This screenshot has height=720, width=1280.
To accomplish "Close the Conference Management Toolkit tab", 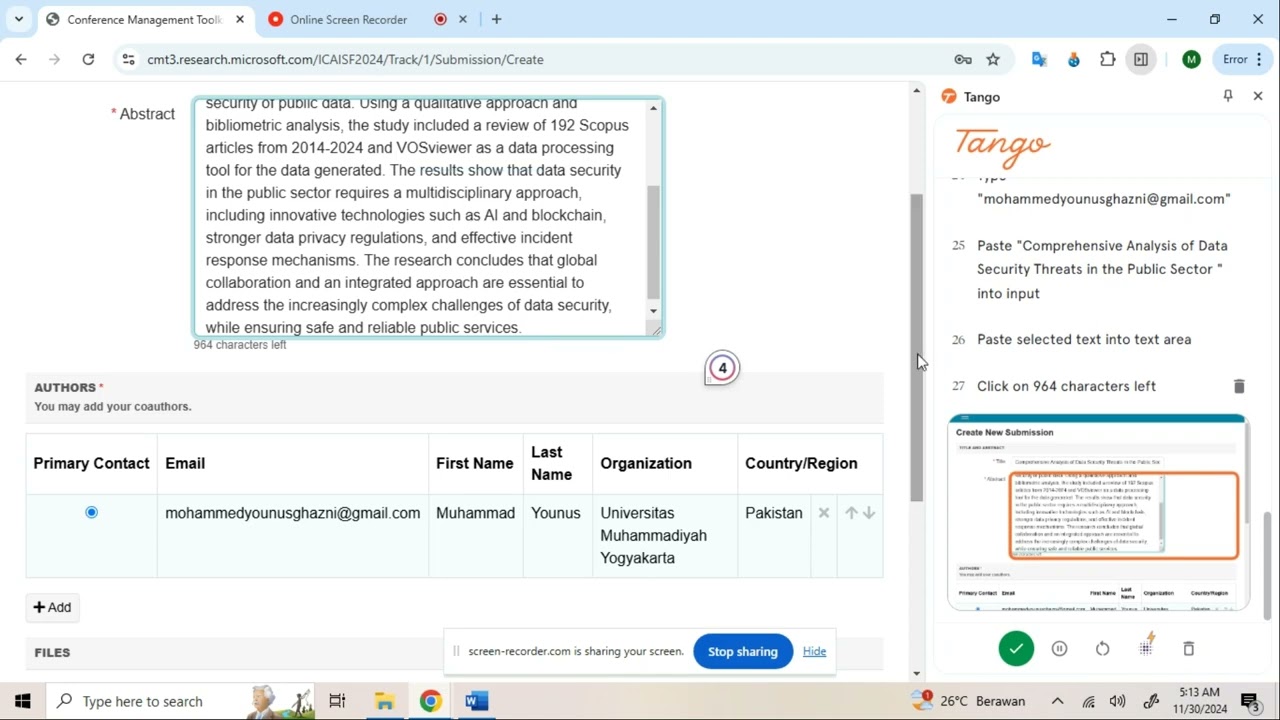I will [240, 19].
